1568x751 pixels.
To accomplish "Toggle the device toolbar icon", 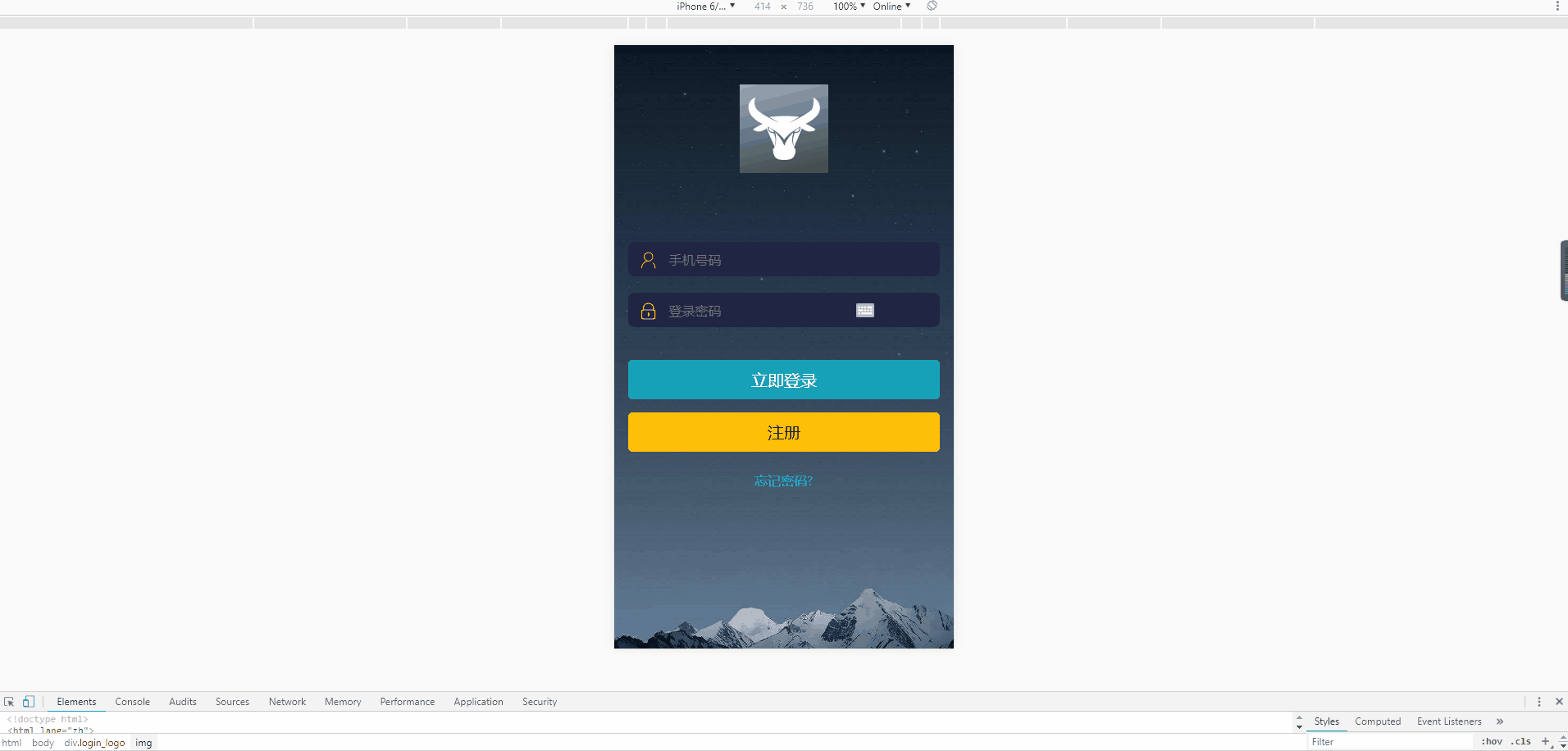I will coord(29,702).
